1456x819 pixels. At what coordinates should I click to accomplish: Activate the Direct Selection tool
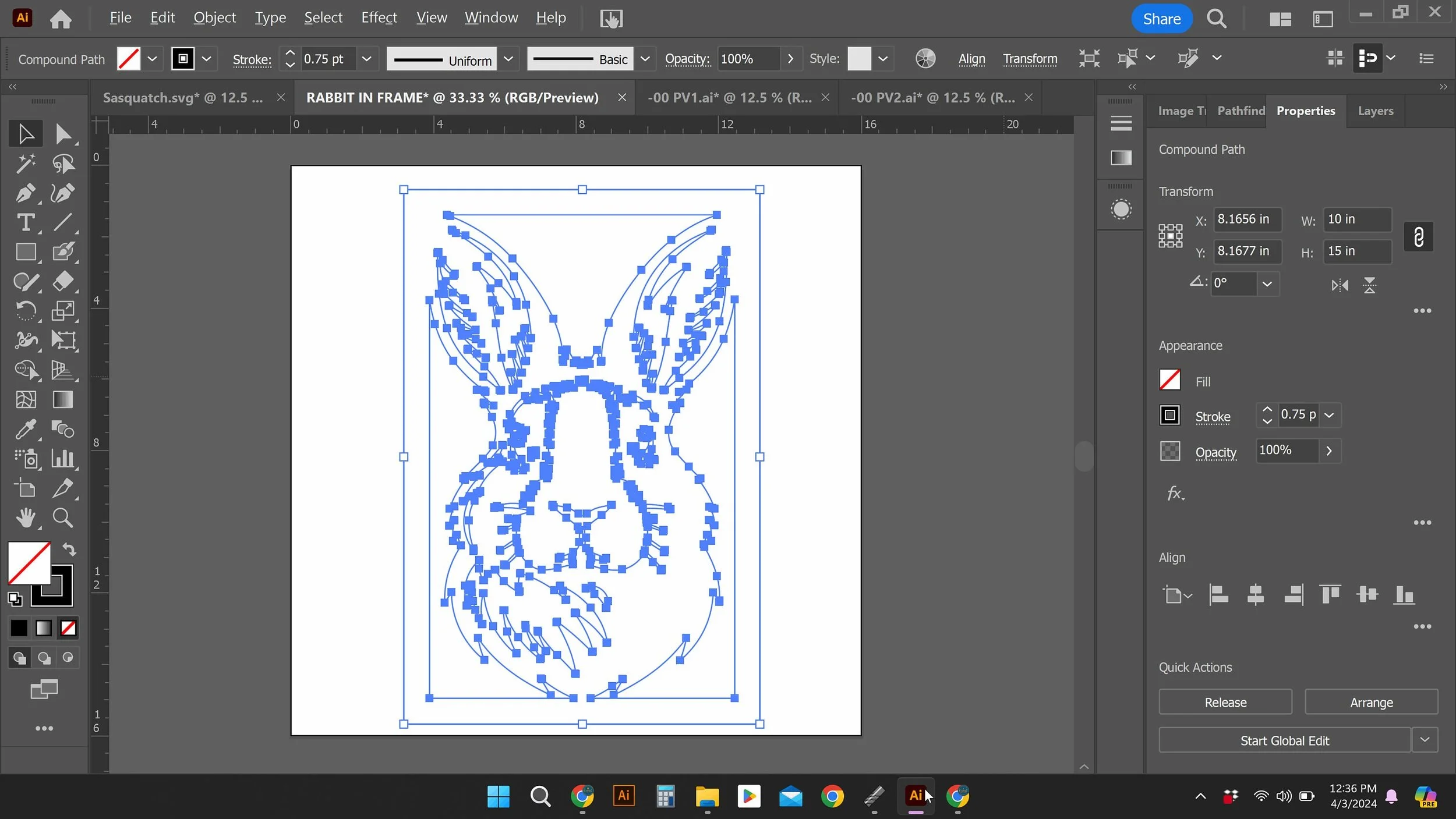point(63,134)
